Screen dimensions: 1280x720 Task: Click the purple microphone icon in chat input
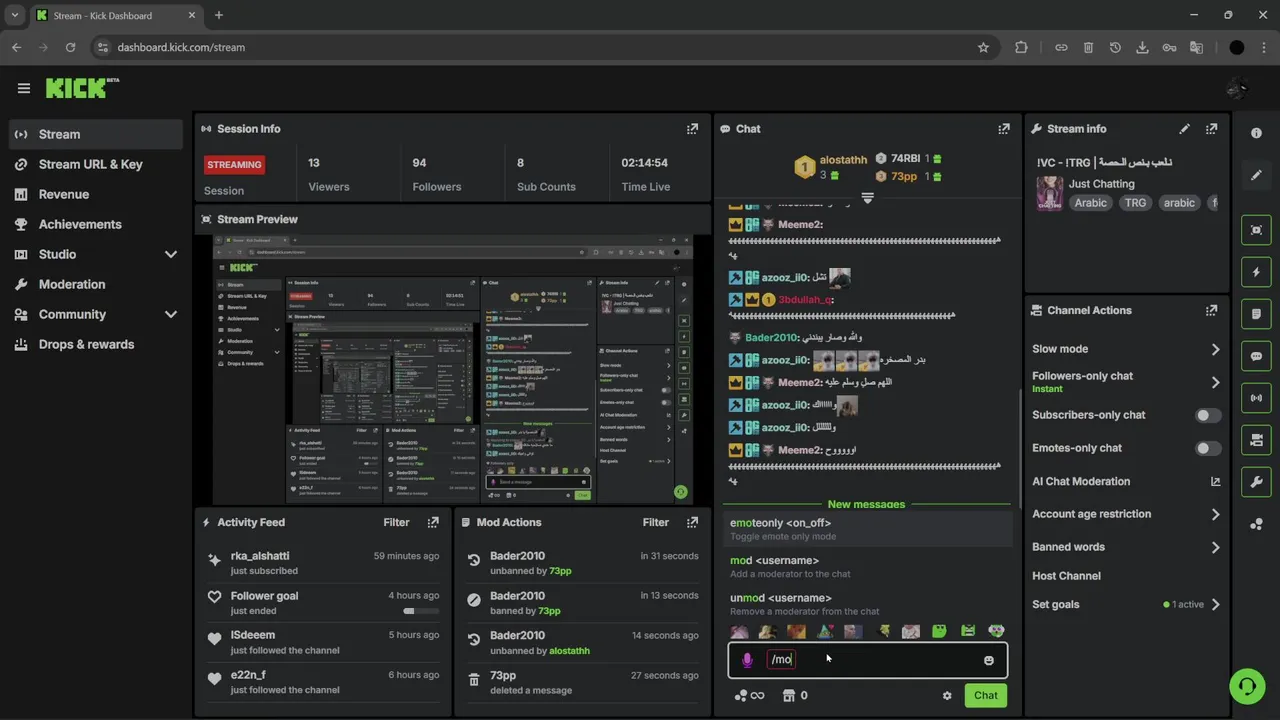pos(747,660)
